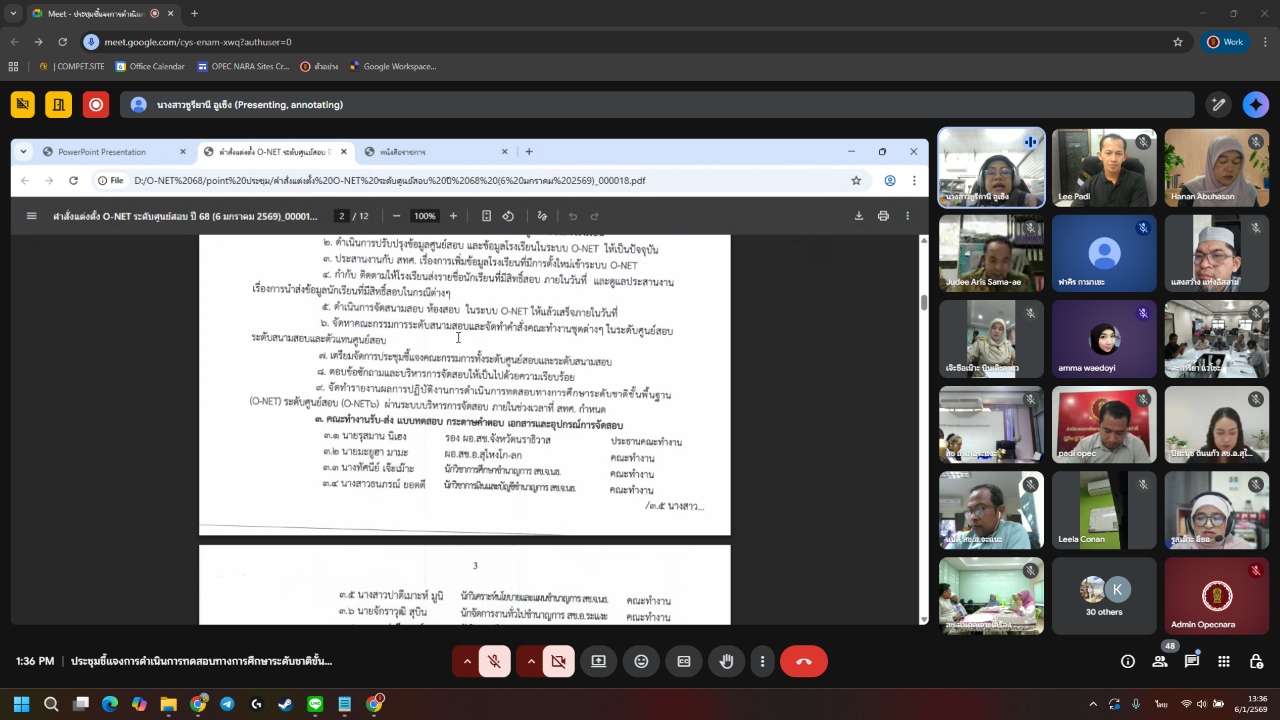Viewport: 1280px width, 720px height.
Task: Open the Office Calendar bookmark
Action: (150, 67)
